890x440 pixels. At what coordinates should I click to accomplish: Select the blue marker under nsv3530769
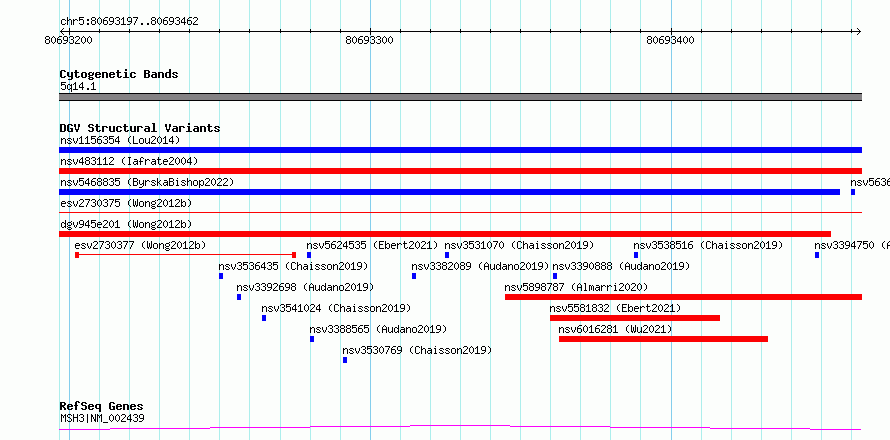click(345, 360)
